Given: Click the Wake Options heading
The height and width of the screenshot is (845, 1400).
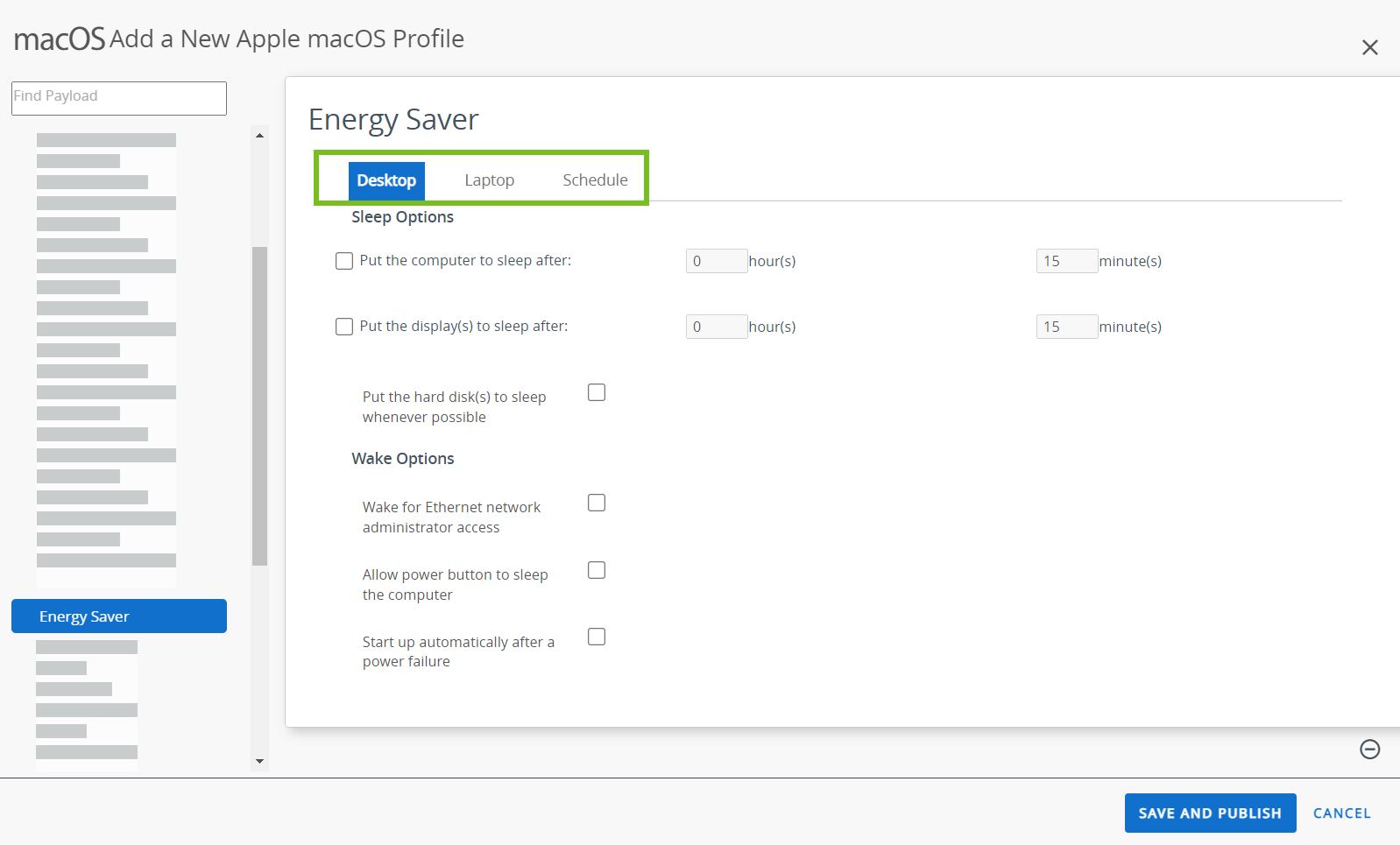Looking at the screenshot, I should pos(403,459).
